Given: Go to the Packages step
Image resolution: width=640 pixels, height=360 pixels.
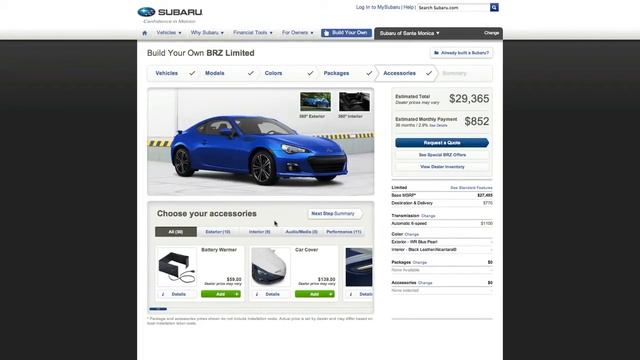Looking at the screenshot, I should (336, 73).
